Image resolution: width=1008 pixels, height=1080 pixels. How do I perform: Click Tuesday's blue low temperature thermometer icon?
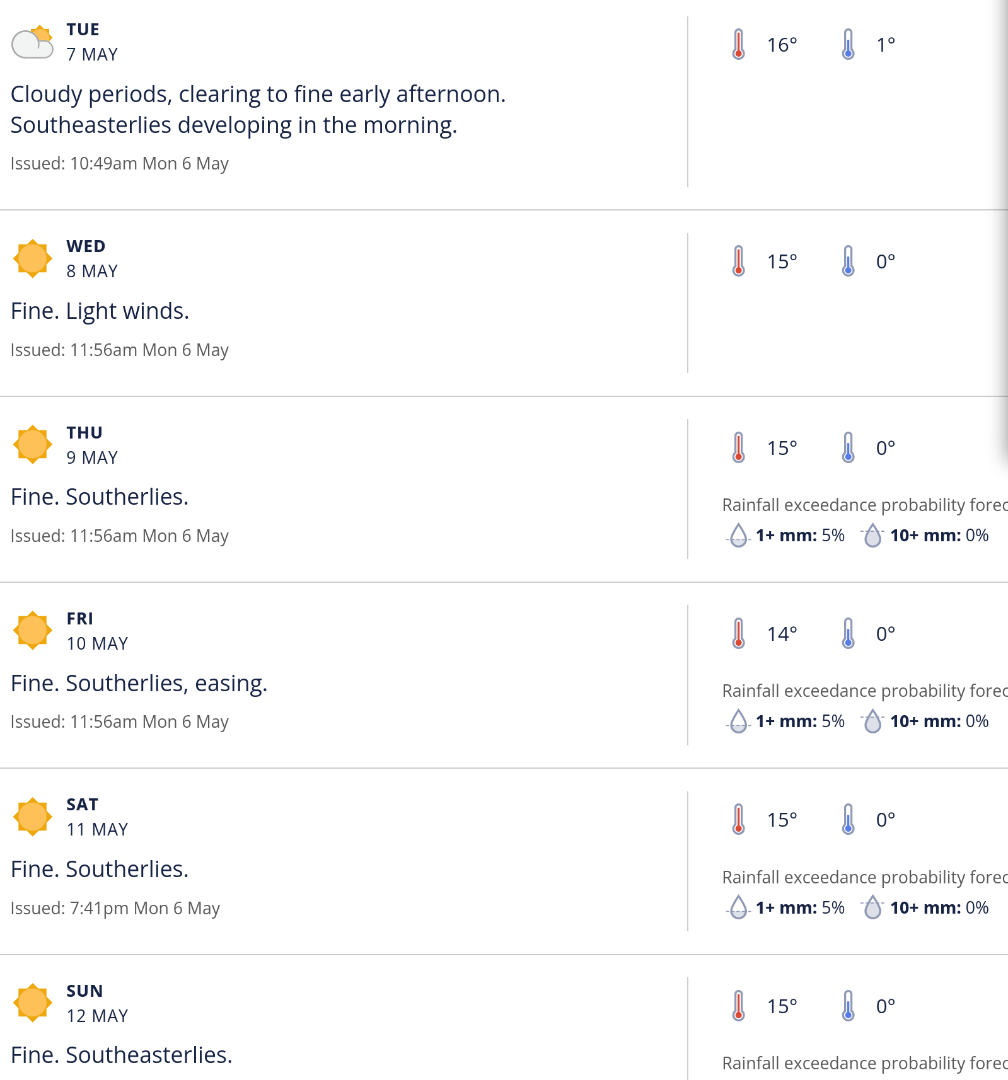pos(848,44)
